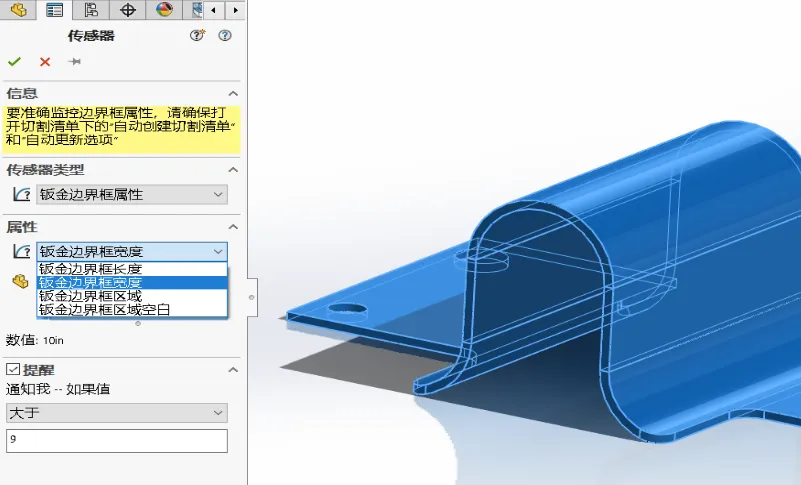Image resolution: width=801 pixels, height=485 pixels.
Task: Click the alert value field containing 9
Action: (116, 441)
